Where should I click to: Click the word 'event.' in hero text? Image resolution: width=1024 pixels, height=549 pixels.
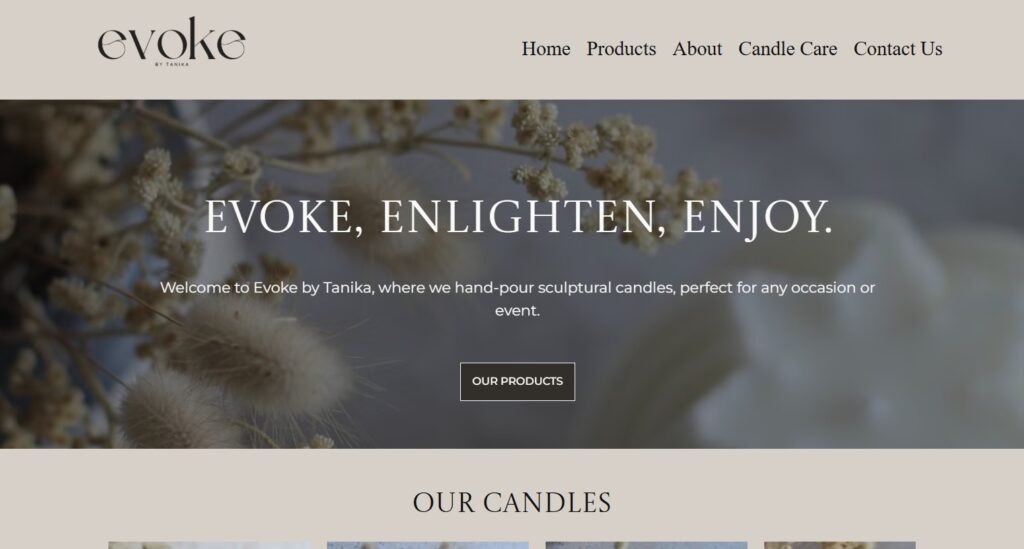pos(517,311)
